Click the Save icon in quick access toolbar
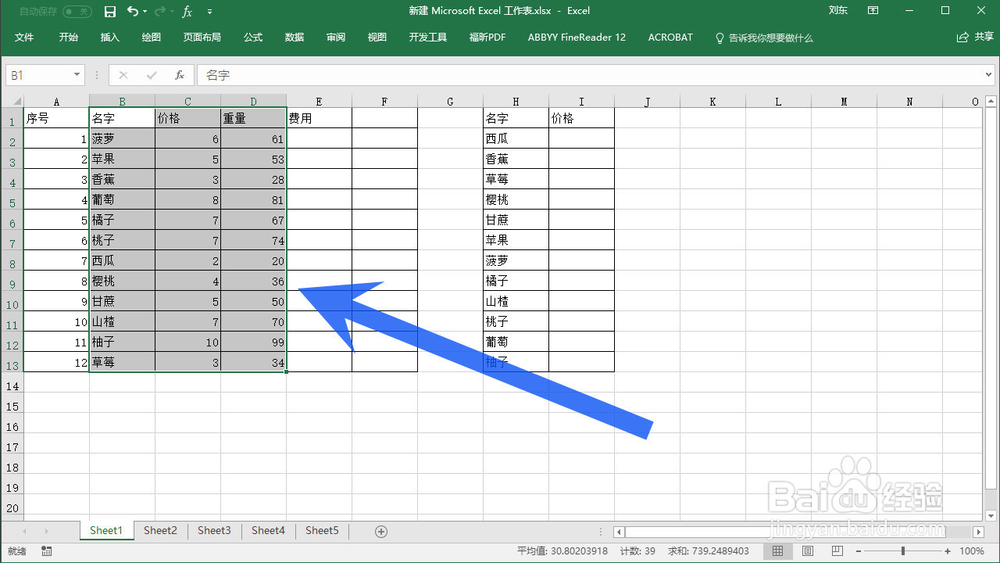Screen dimensions: 1000x563 click(x=110, y=11)
